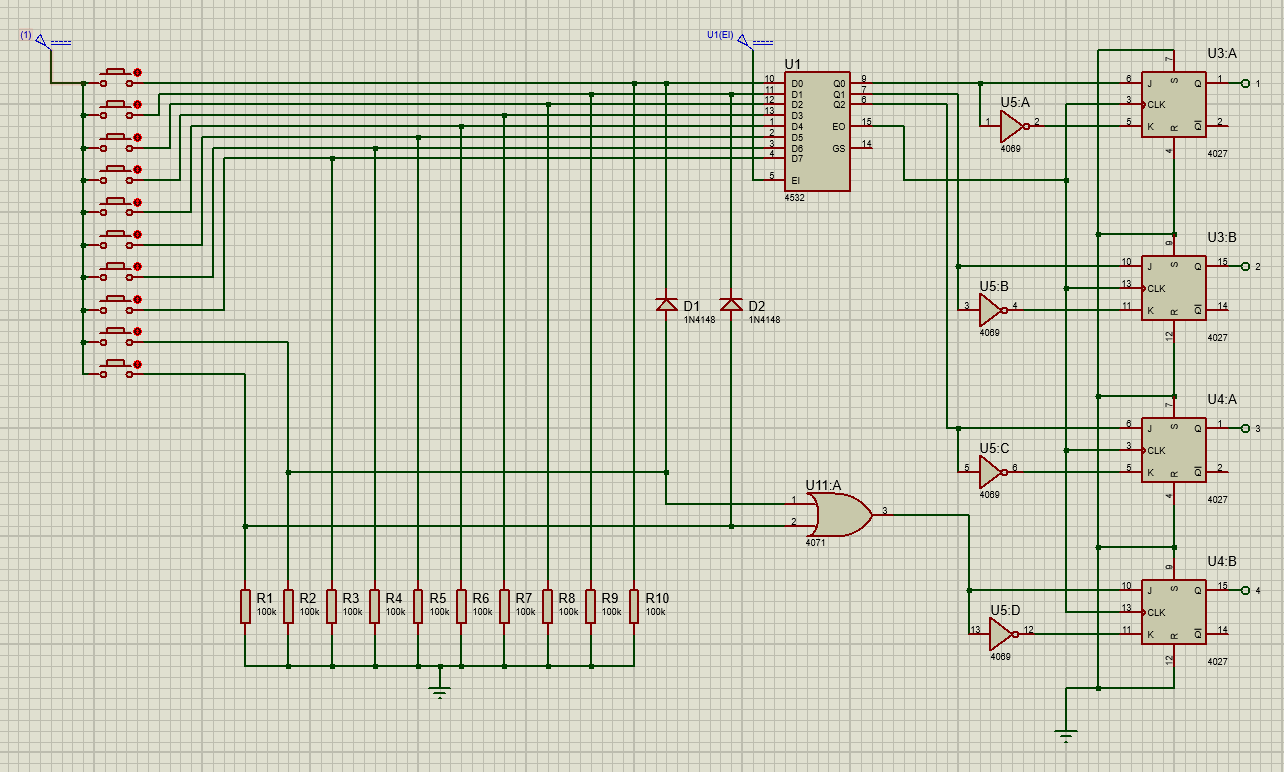Click the U4:A reference label
This screenshot has height=772, width=1284.
click(1222, 399)
